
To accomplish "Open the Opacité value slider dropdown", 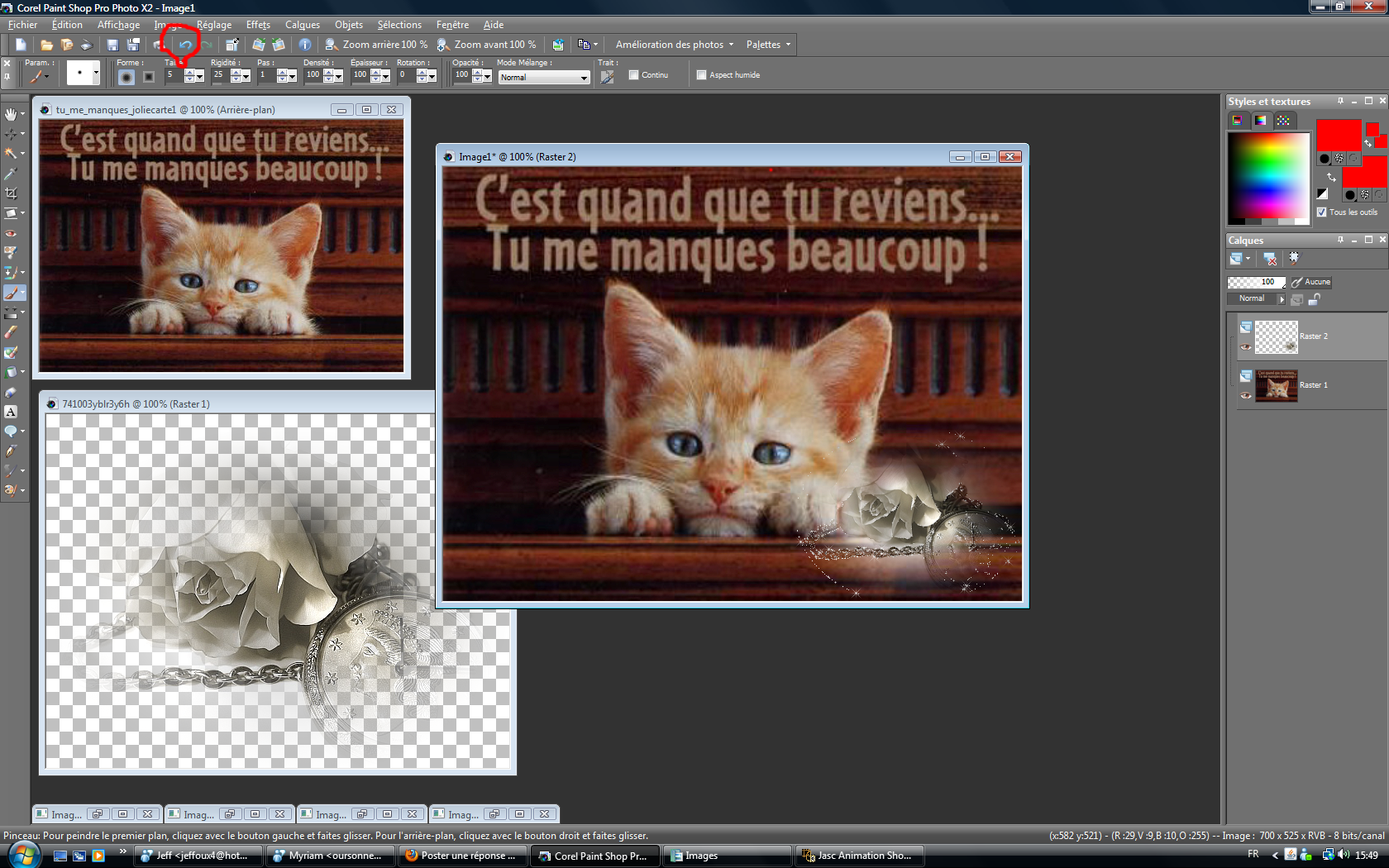I will 486,78.
